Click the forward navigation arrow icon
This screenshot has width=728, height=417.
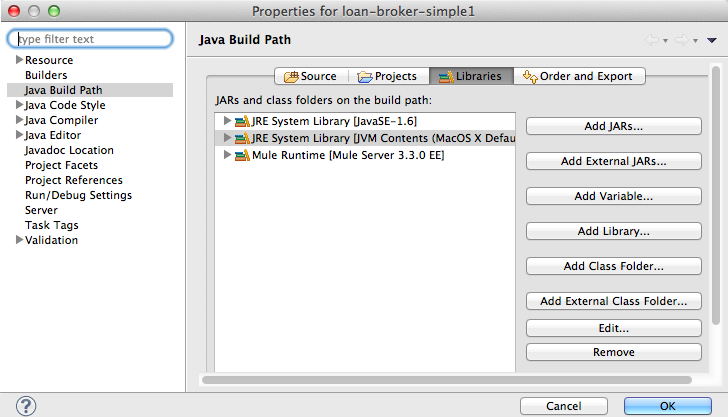682,40
